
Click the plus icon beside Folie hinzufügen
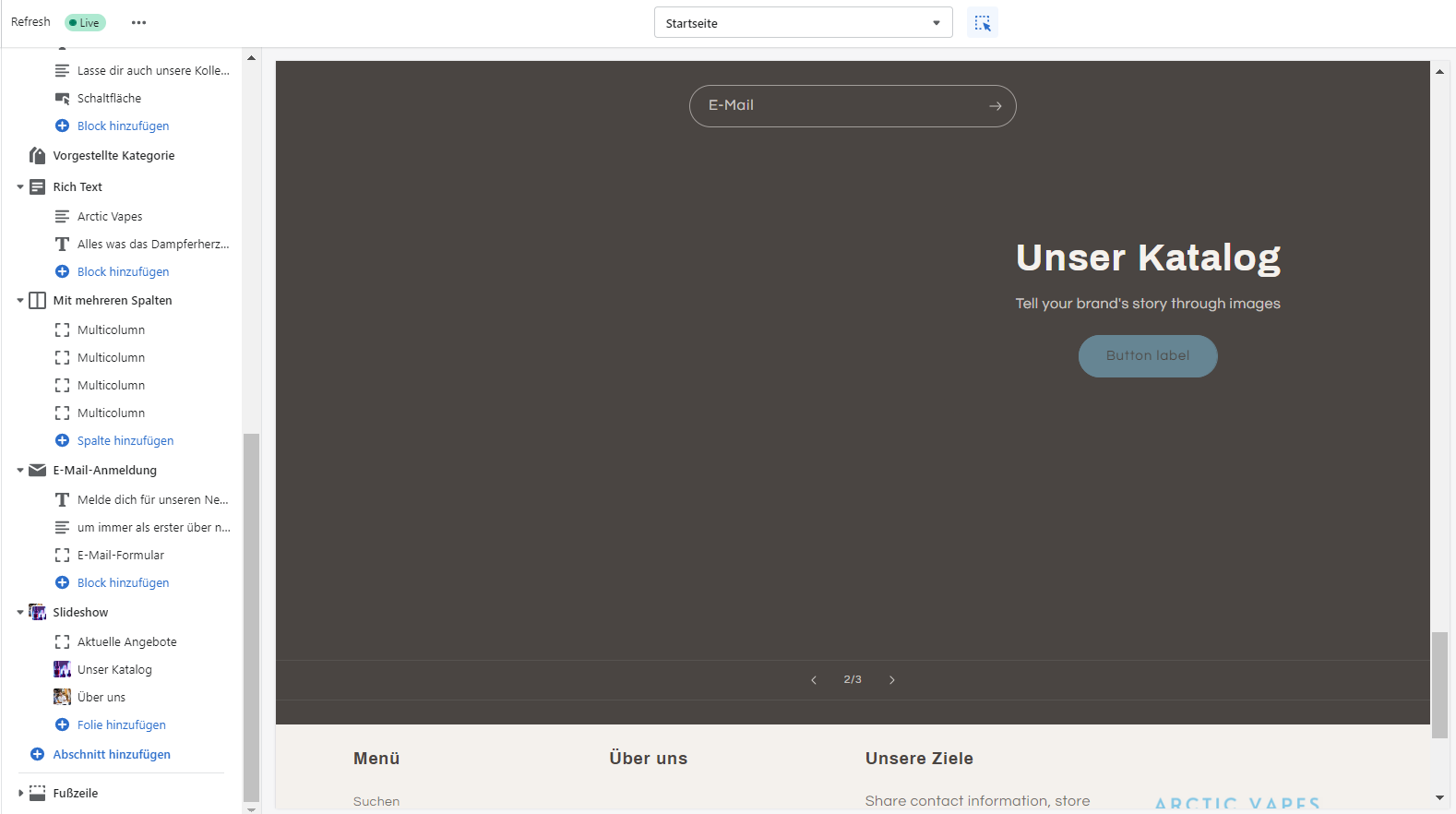tap(62, 725)
